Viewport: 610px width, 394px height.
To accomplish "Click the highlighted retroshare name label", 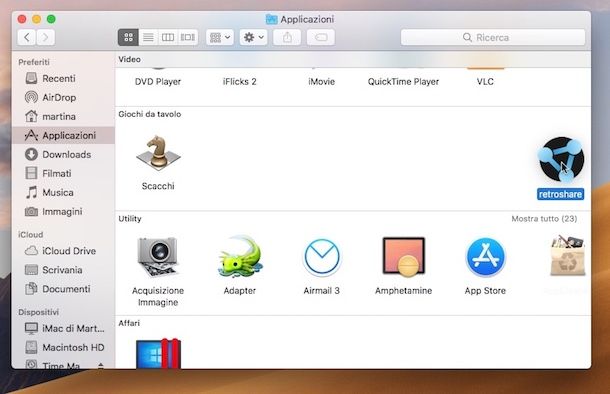I will click(561, 194).
